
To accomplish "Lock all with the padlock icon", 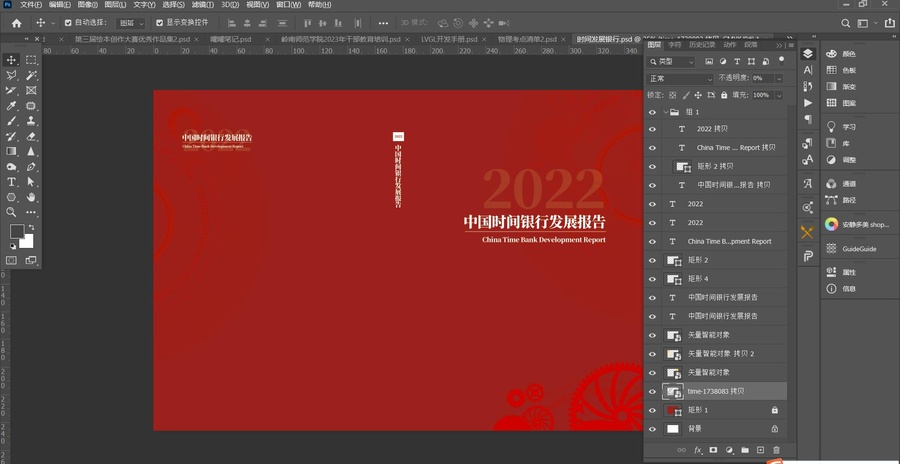I will click(x=724, y=95).
